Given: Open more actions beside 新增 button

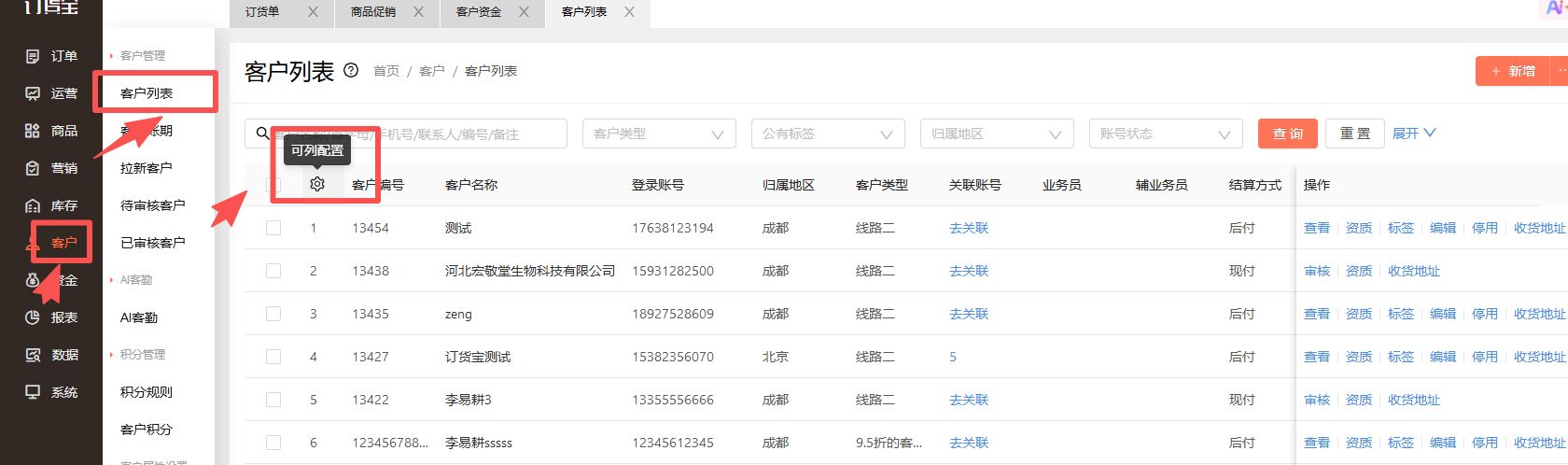Looking at the screenshot, I should click(1560, 71).
